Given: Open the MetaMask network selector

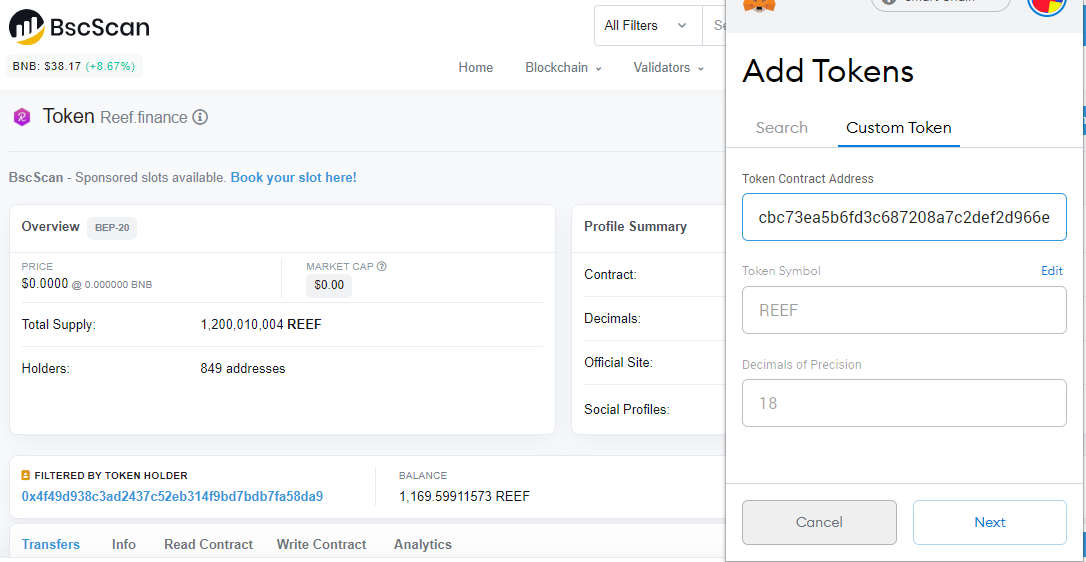Looking at the screenshot, I should coord(941,3).
